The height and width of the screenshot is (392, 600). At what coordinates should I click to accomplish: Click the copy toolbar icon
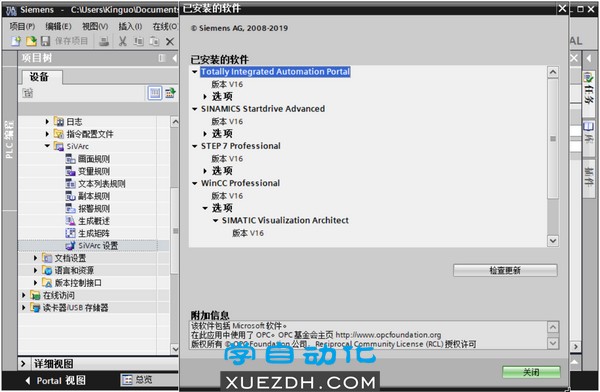click(x=139, y=41)
